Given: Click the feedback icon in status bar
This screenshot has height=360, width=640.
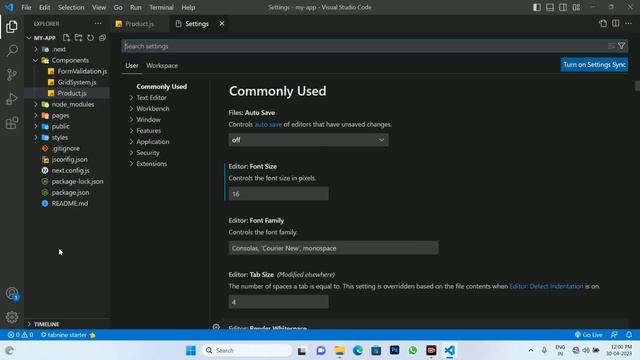Looking at the screenshot, I should point(614,335).
